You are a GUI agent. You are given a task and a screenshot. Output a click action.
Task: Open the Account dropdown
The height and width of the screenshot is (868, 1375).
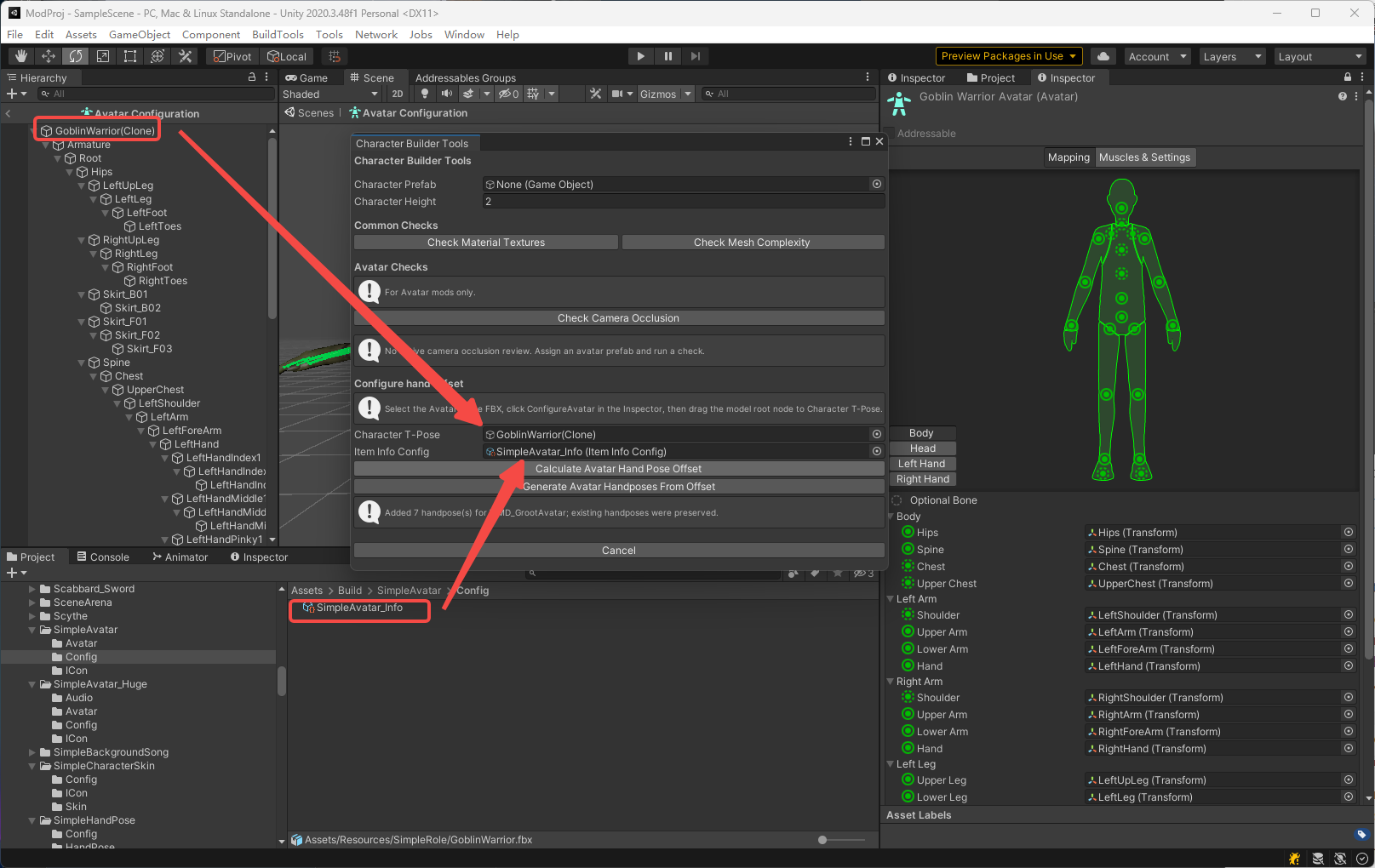pos(1157,56)
